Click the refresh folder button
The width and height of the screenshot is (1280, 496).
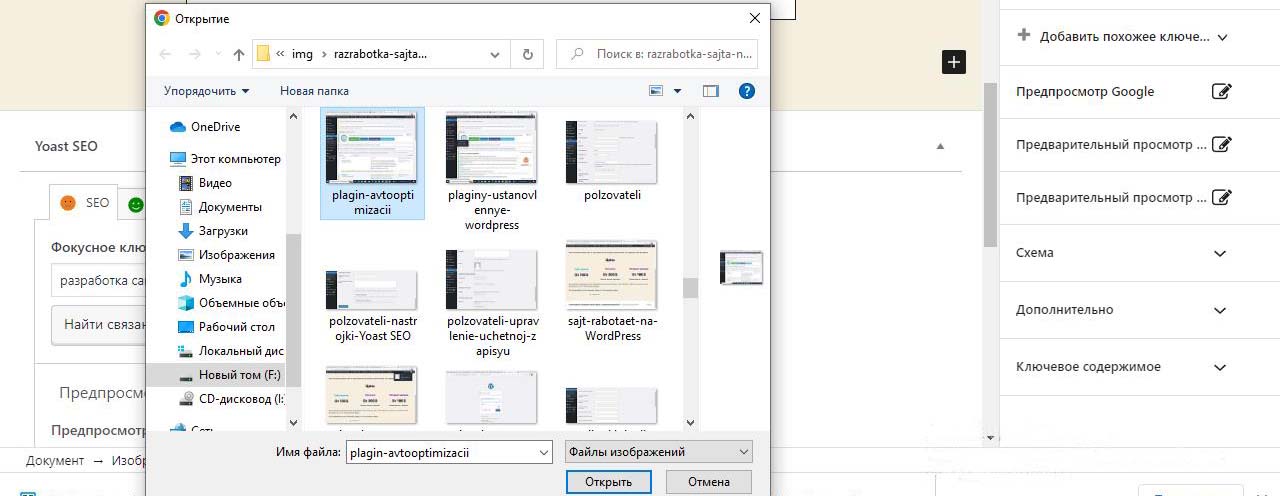(x=526, y=54)
